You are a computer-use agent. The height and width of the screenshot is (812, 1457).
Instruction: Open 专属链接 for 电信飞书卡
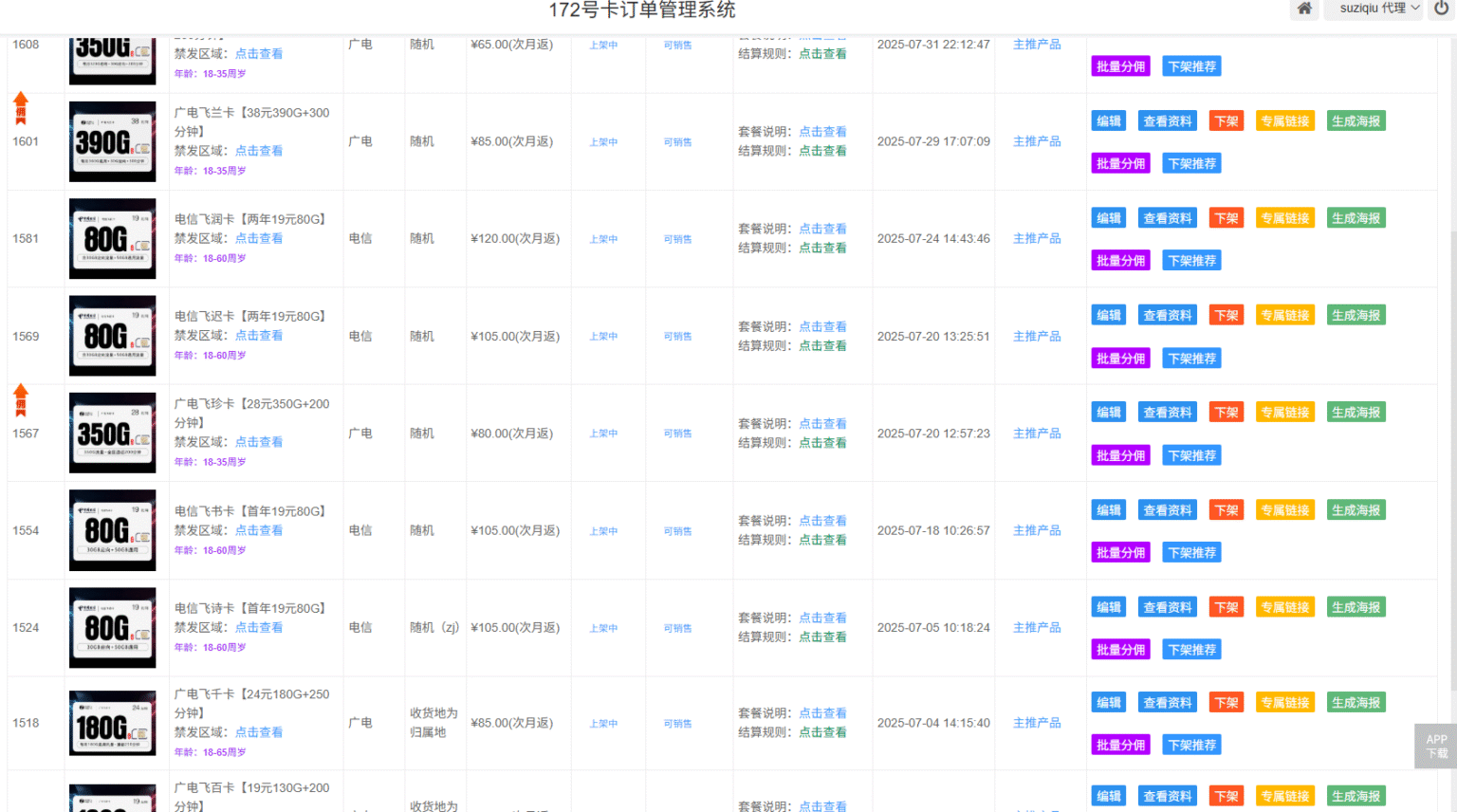[1284, 509]
